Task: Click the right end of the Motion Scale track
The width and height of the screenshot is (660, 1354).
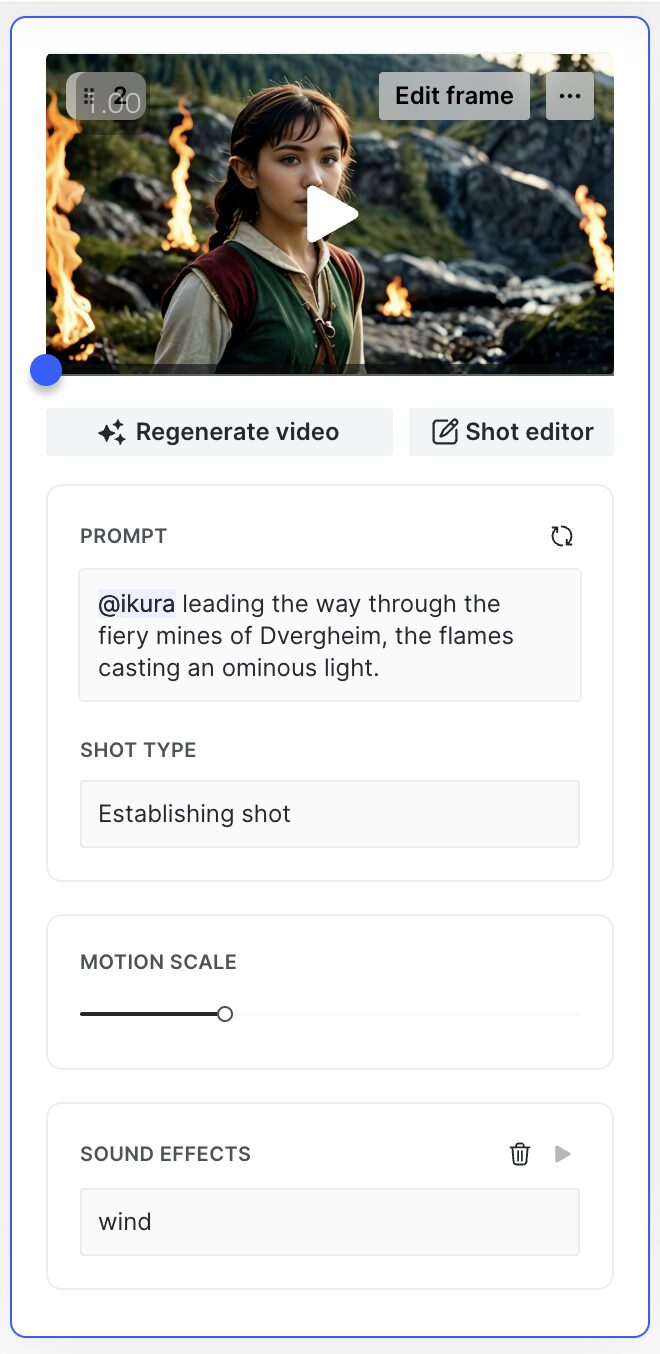Action: click(576, 1014)
